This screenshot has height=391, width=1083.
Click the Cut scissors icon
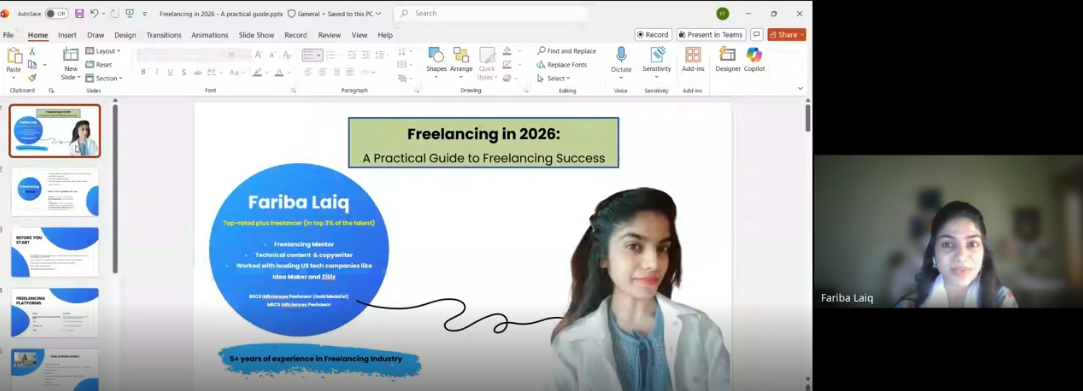32,52
